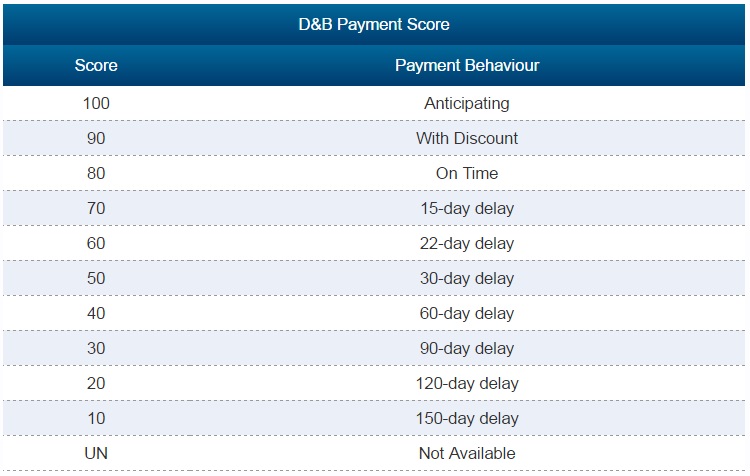Click the score 100 cell
Screen dimensions: 750x476
click(x=96, y=103)
